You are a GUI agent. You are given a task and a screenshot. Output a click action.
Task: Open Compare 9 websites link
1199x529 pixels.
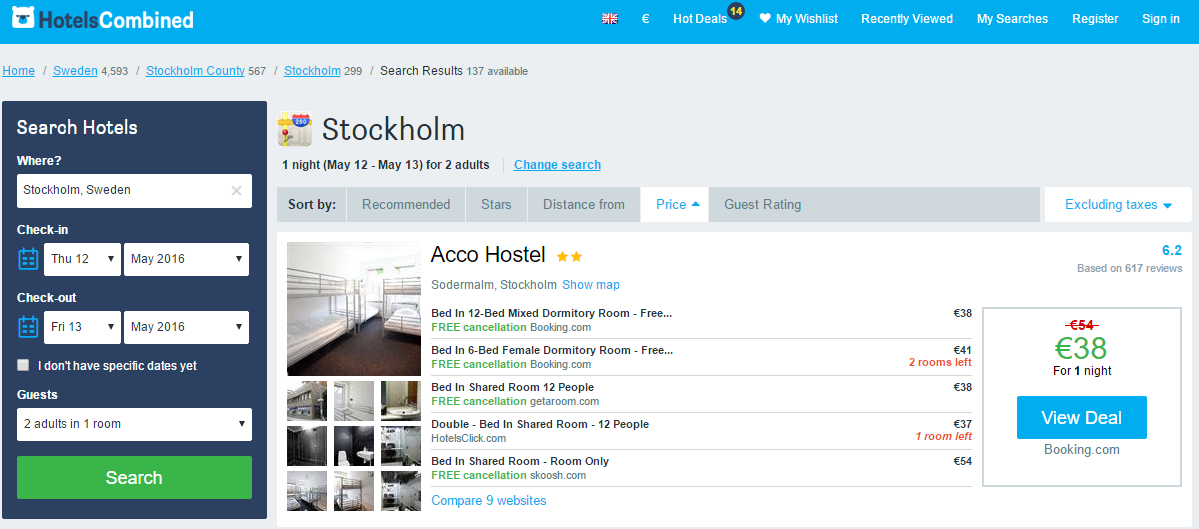[x=489, y=501]
